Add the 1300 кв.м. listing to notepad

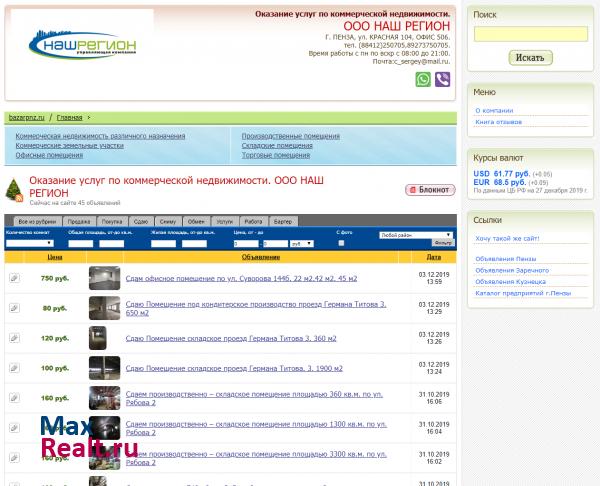click(x=14, y=428)
